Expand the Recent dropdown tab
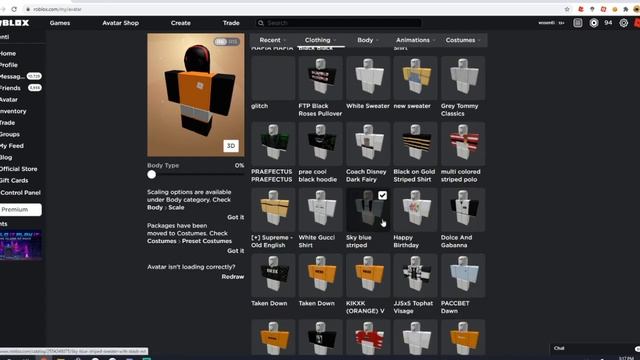This screenshot has height=360, width=640. 273,40
